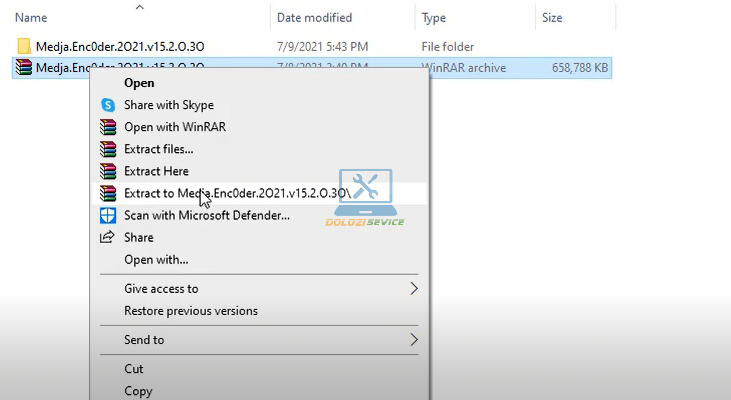Click the Skype icon beside Share with Skype

[108, 105]
